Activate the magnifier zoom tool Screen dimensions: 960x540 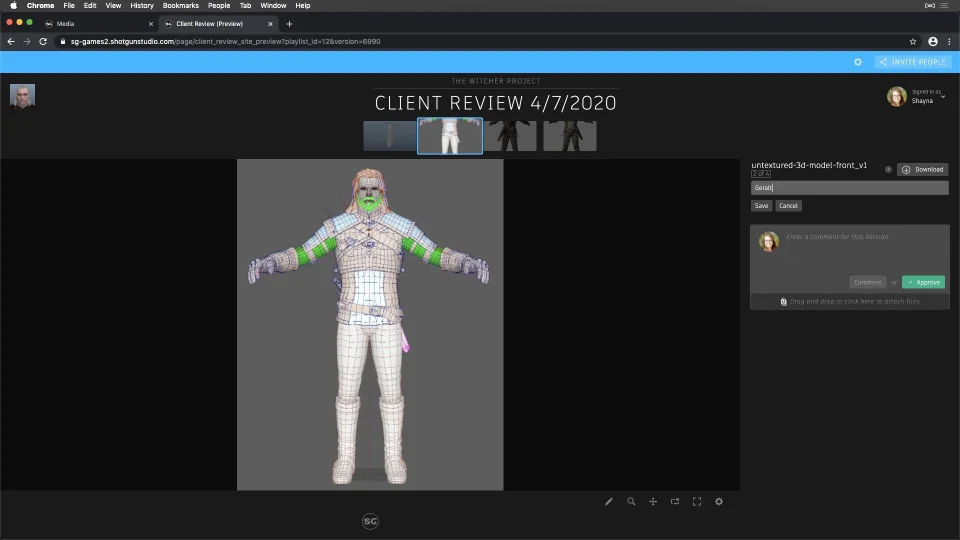631,501
